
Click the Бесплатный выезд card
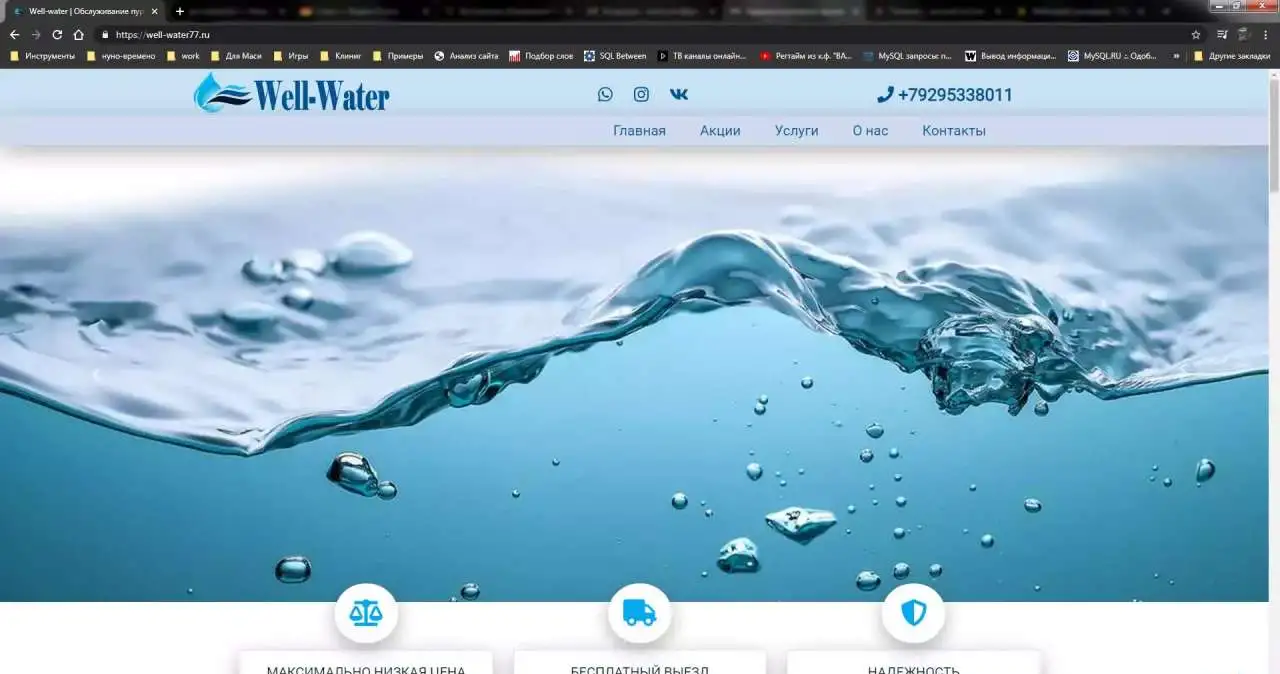tap(639, 662)
